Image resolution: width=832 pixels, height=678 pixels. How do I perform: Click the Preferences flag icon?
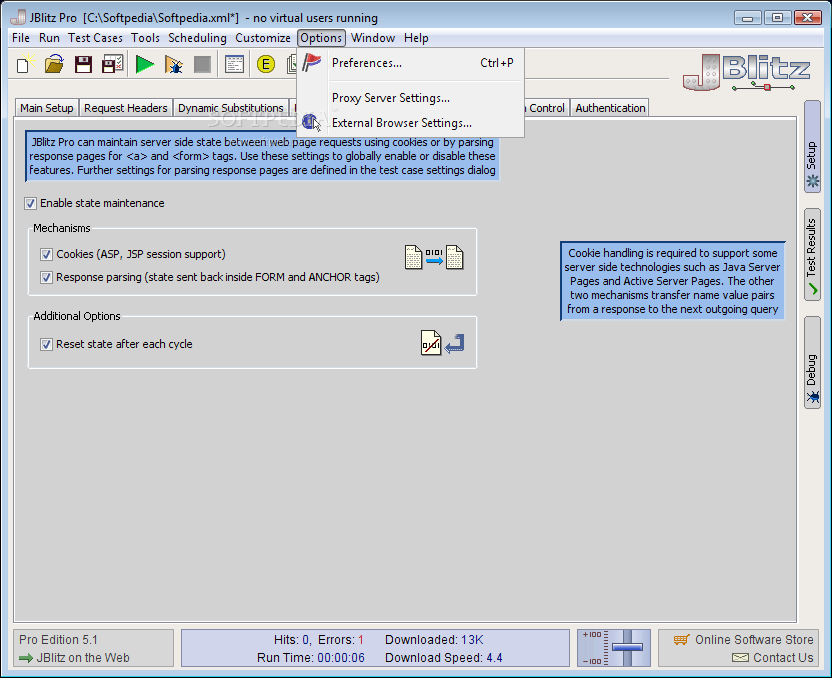(x=311, y=63)
